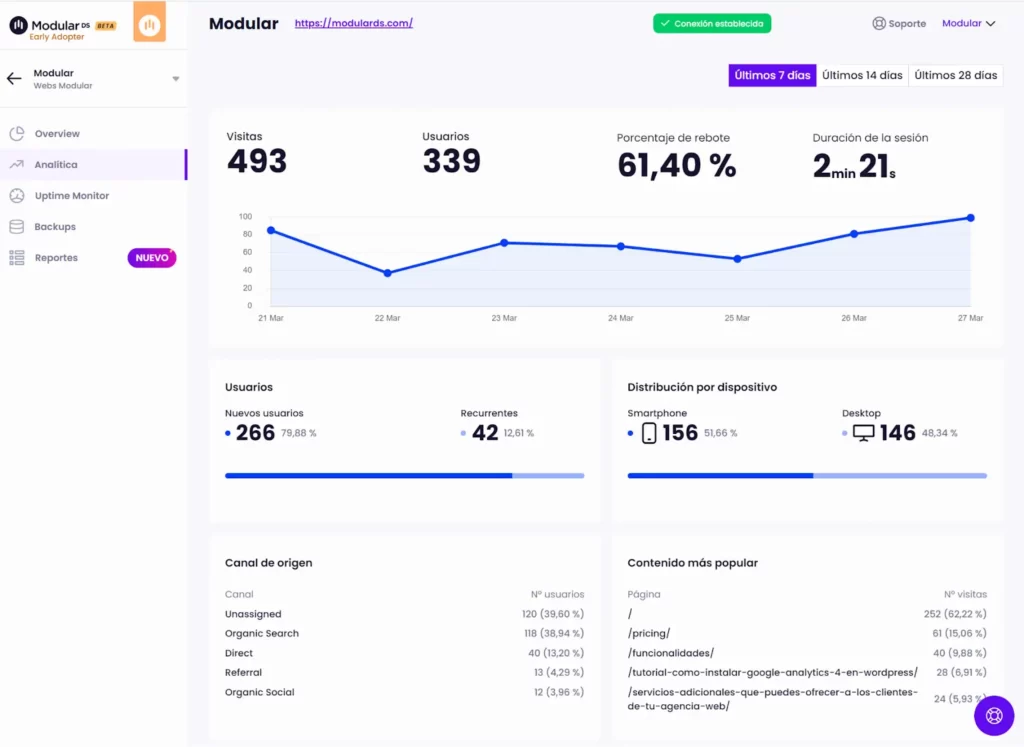This screenshot has width=1024, height=747.
Task: Click the 27 Mar data point on the chart
Action: pos(969,217)
